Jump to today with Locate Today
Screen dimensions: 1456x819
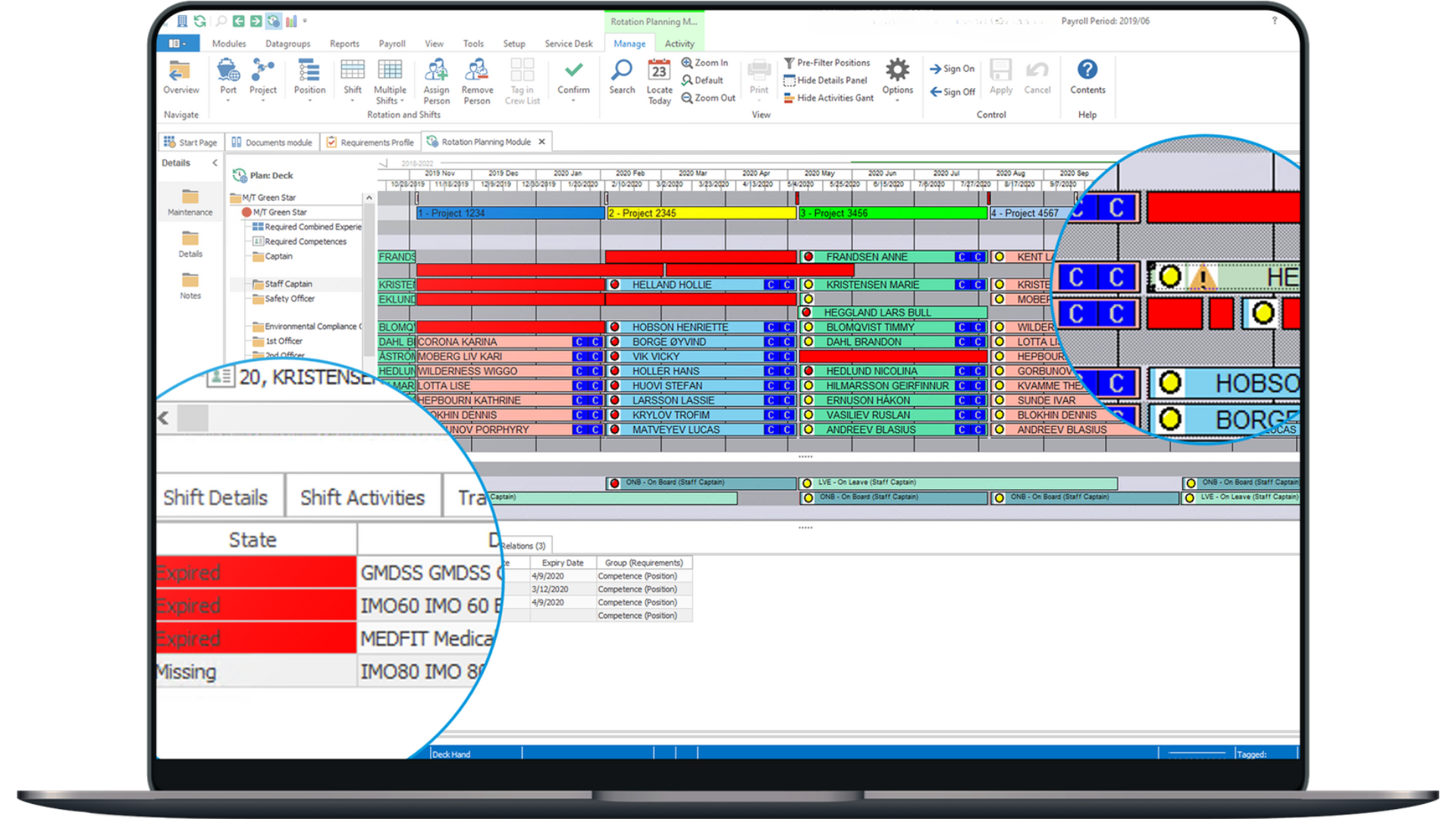(x=659, y=82)
